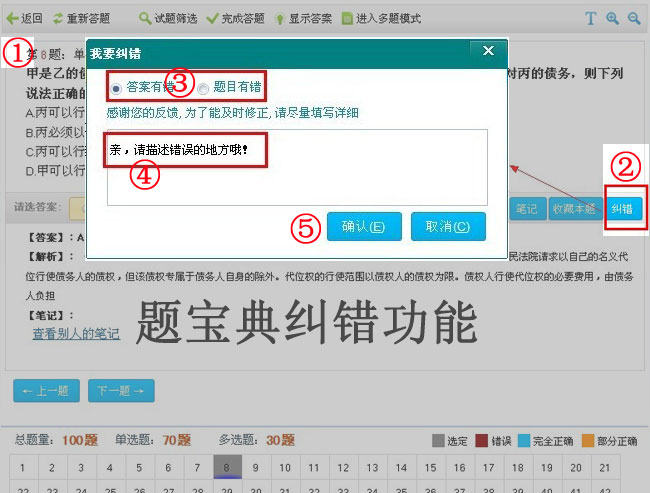The image size is (650, 493).
Task: Click the 70题 single-choice count
Action: [x=177, y=440]
